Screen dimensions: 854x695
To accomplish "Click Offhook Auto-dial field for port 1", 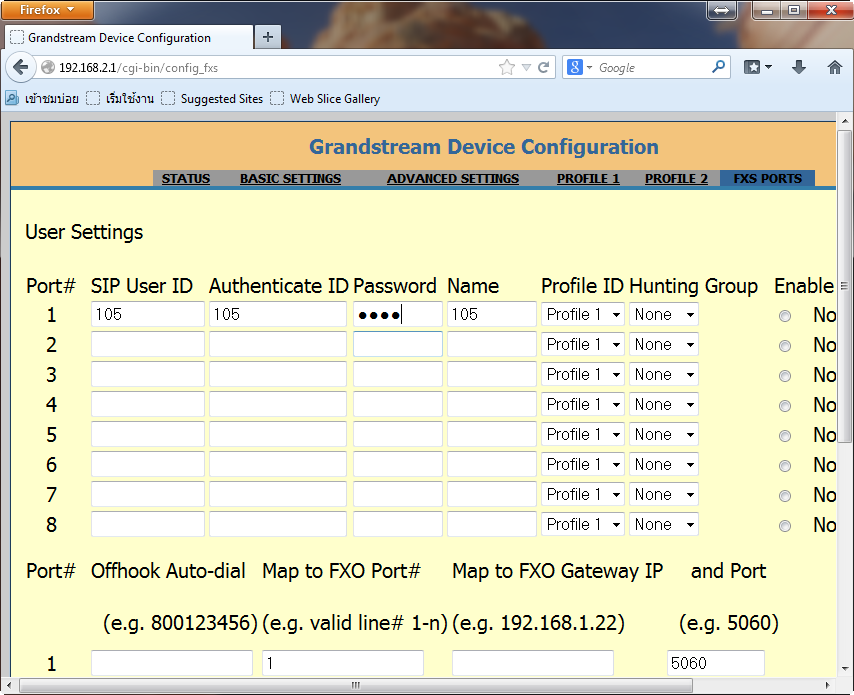I will (172, 663).
